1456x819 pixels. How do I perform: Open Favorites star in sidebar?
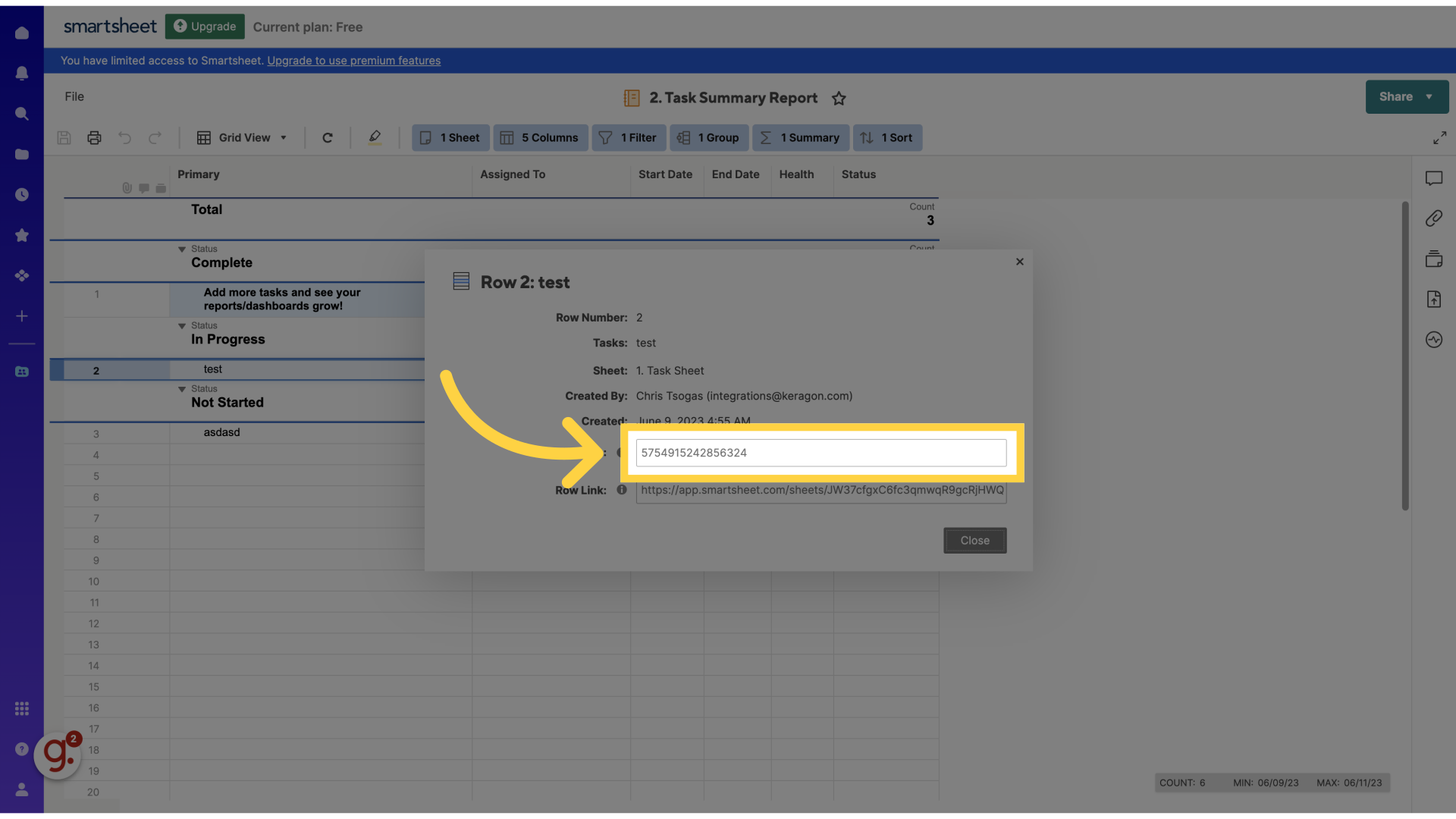click(x=22, y=235)
